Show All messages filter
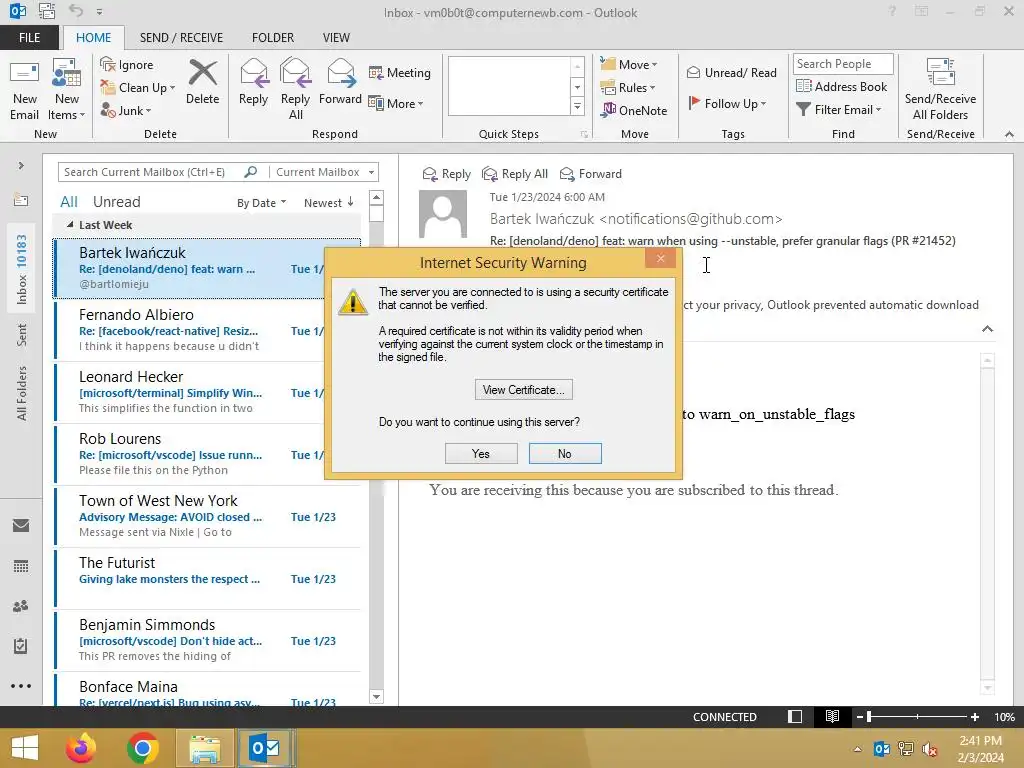The height and width of the screenshot is (768, 1024). 69,202
